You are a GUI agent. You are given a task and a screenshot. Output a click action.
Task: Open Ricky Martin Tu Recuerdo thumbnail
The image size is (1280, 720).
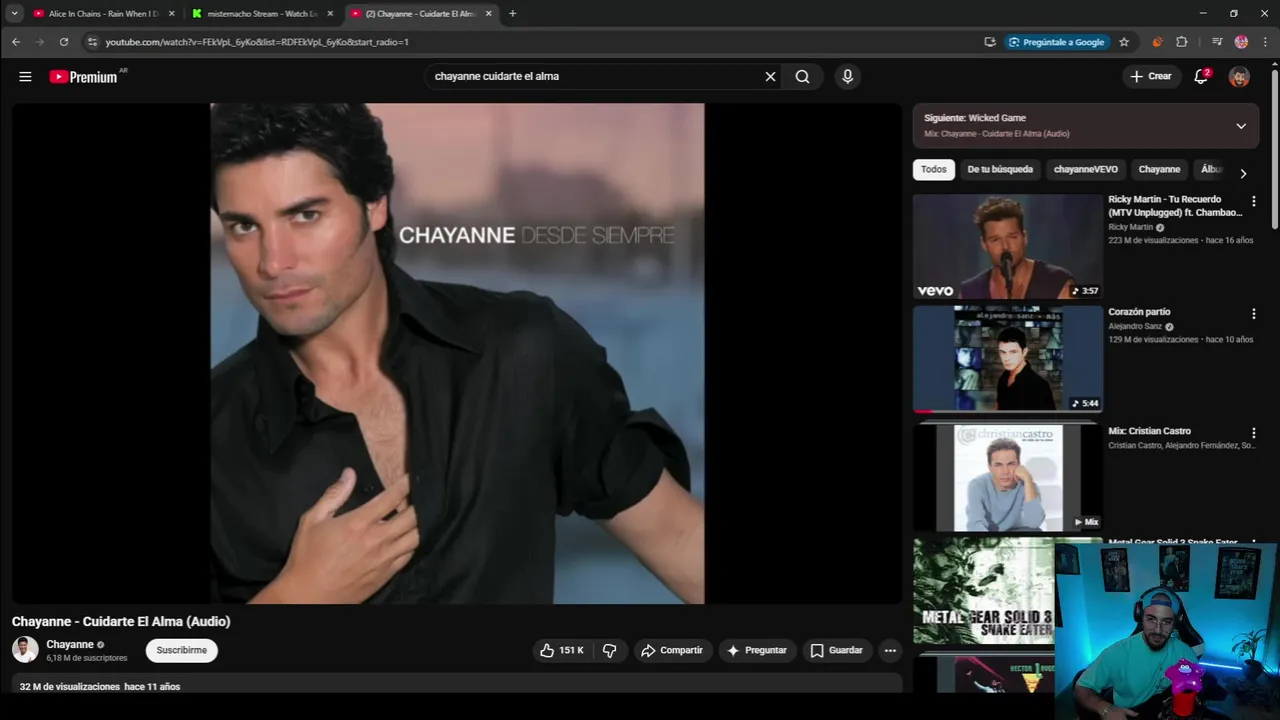point(1007,246)
